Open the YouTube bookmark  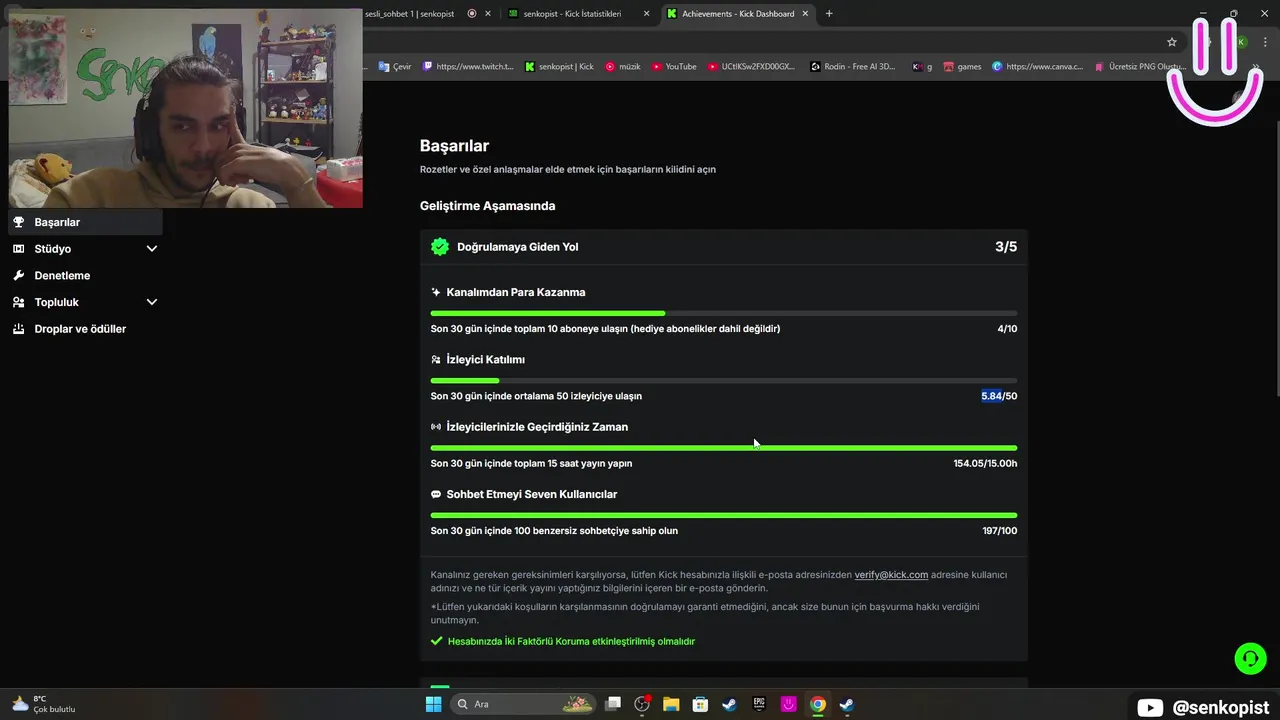674,67
